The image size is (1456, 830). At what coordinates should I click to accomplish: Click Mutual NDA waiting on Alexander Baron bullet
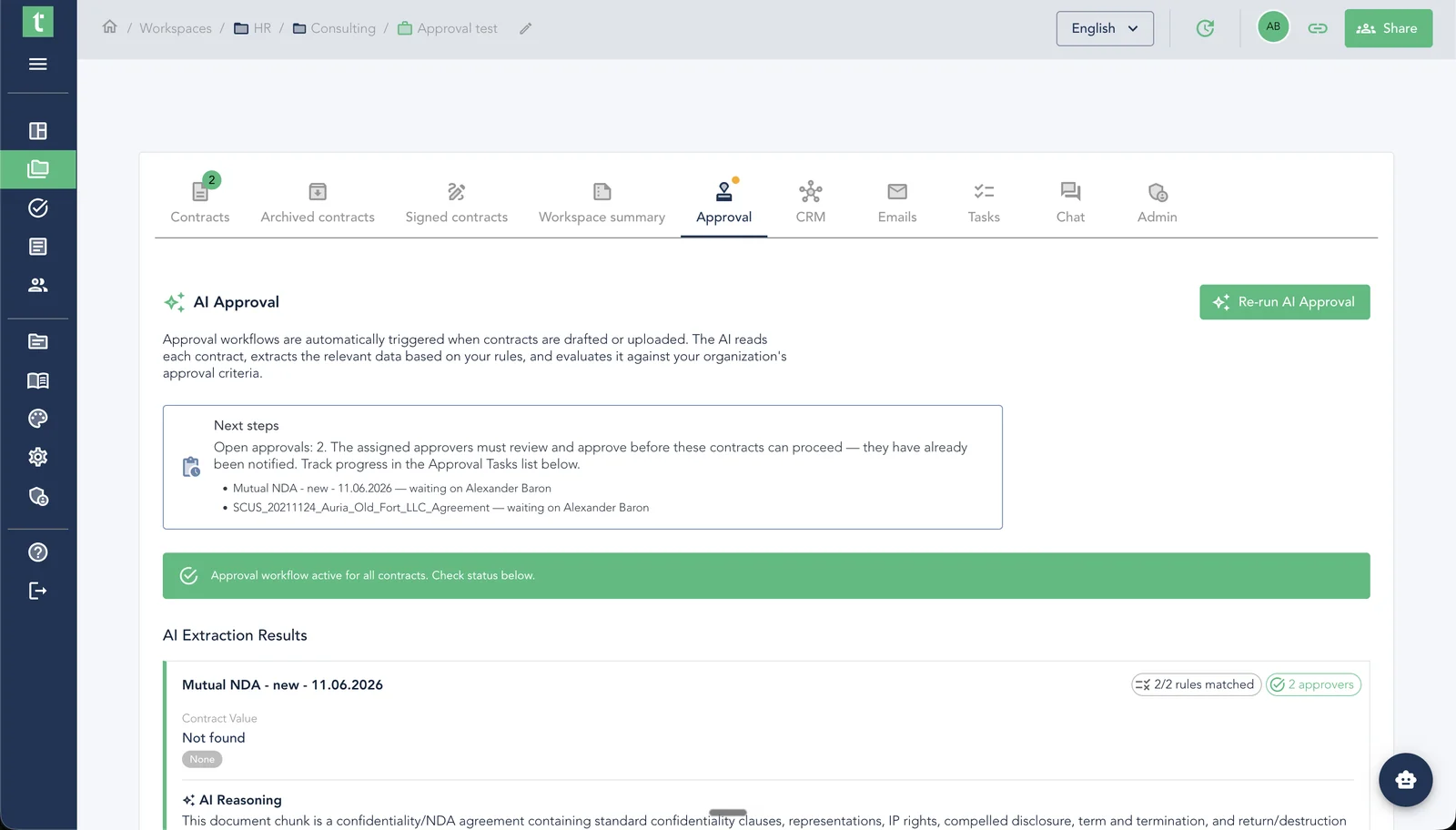click(x=391, y=489)
